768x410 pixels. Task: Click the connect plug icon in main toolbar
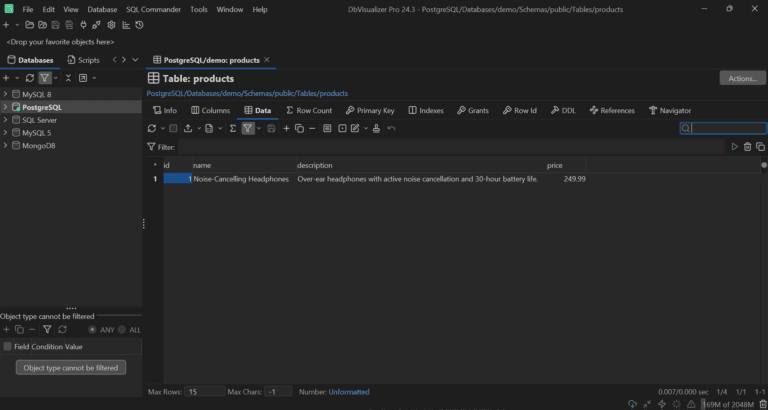pos(83,25)
